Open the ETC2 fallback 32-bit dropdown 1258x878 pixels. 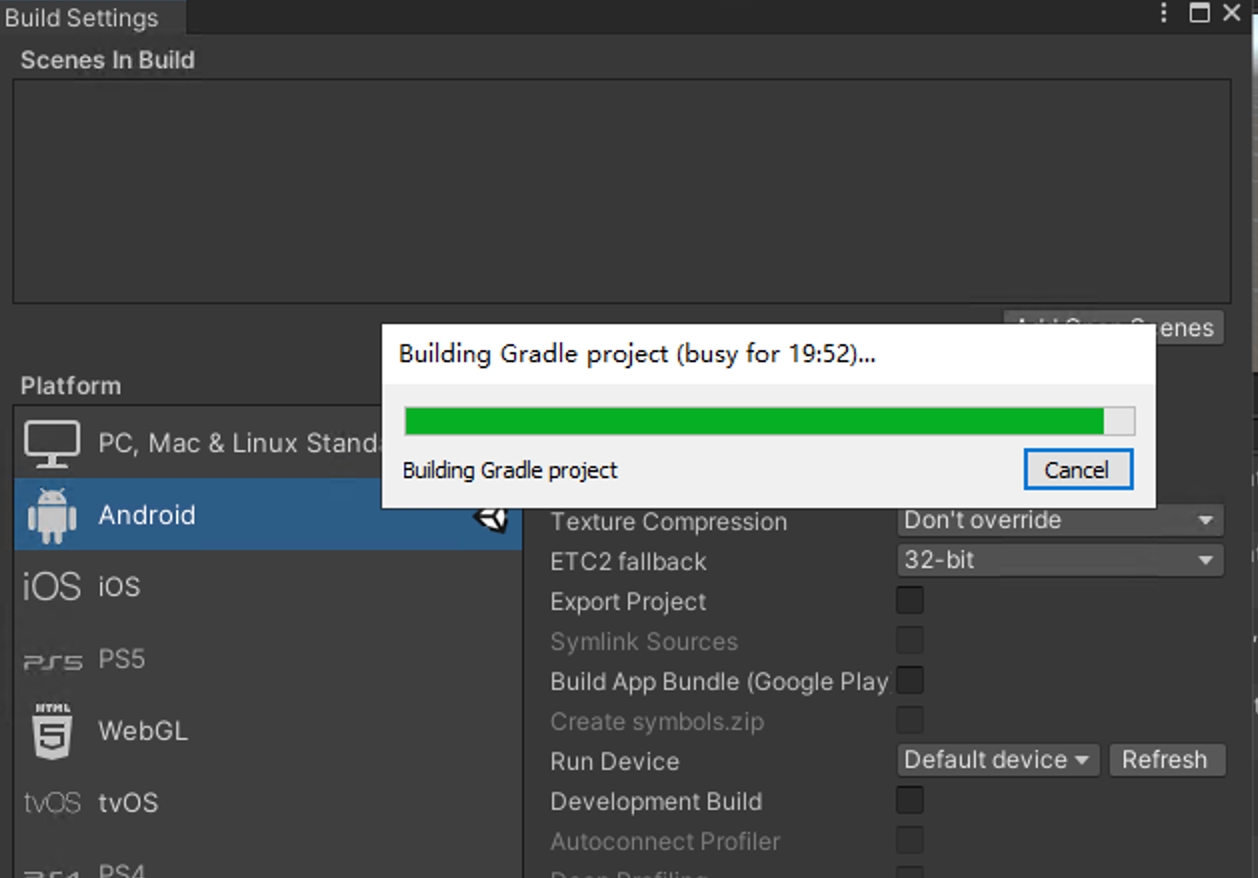tap(1060, 560)
